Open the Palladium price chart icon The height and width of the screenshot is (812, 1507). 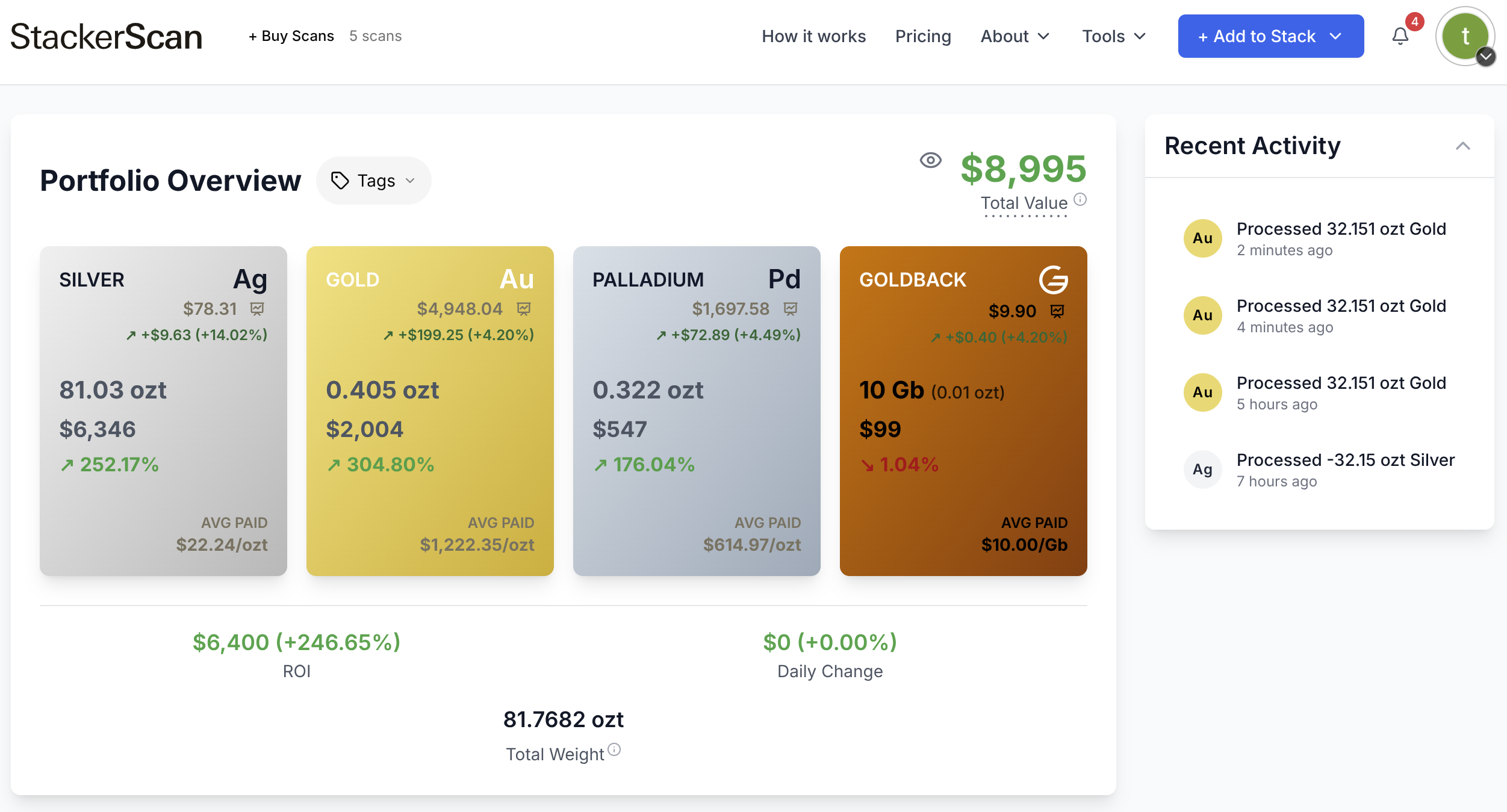(789, 309)
